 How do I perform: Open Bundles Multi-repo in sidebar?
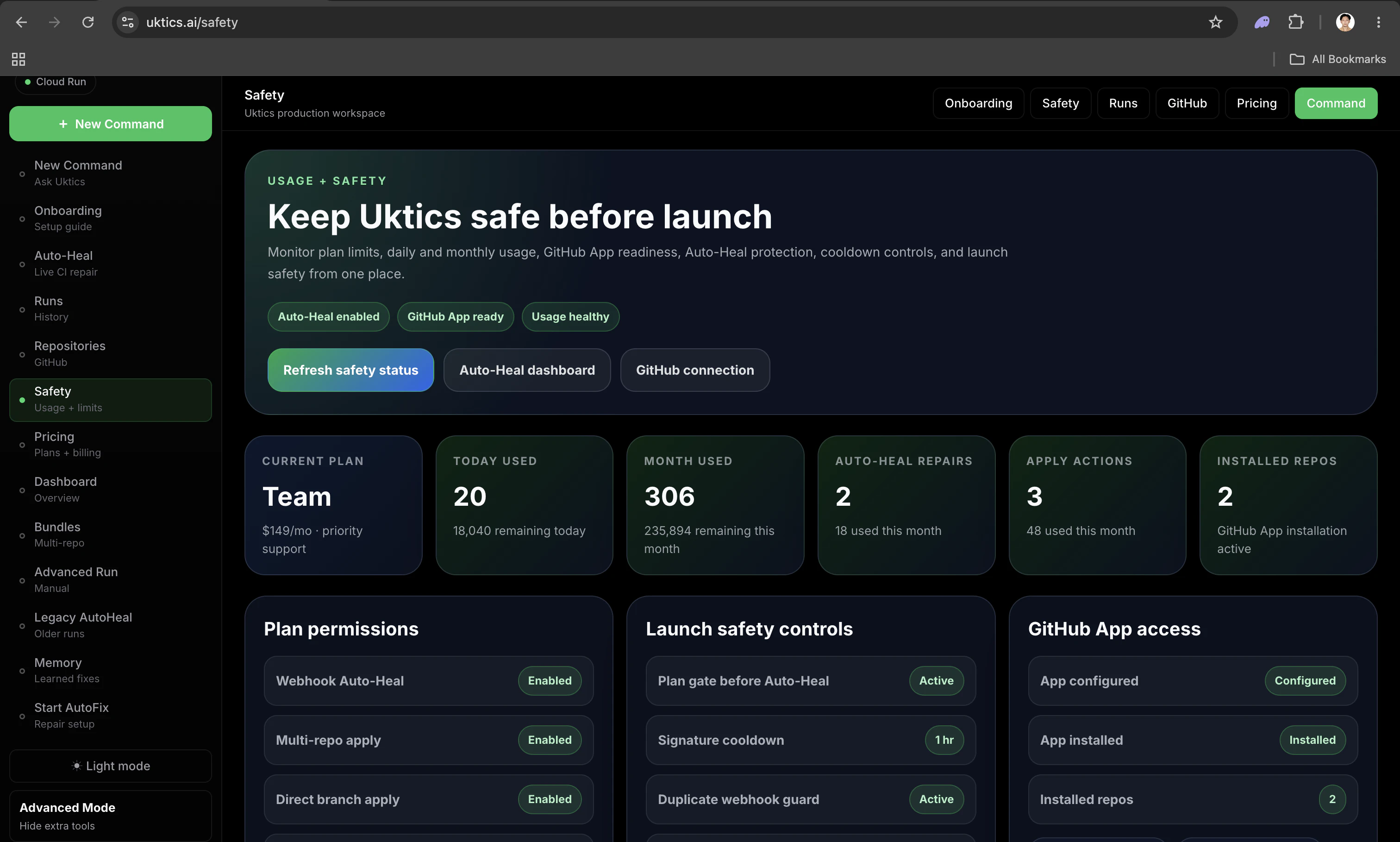[111, 535]
